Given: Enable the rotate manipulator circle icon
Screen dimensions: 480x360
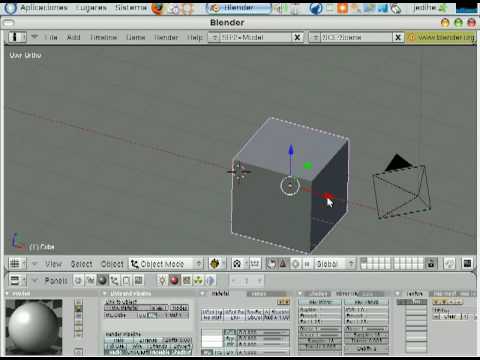Looking at the screenshot, I should pyautogui.click(x=295, y=264).
